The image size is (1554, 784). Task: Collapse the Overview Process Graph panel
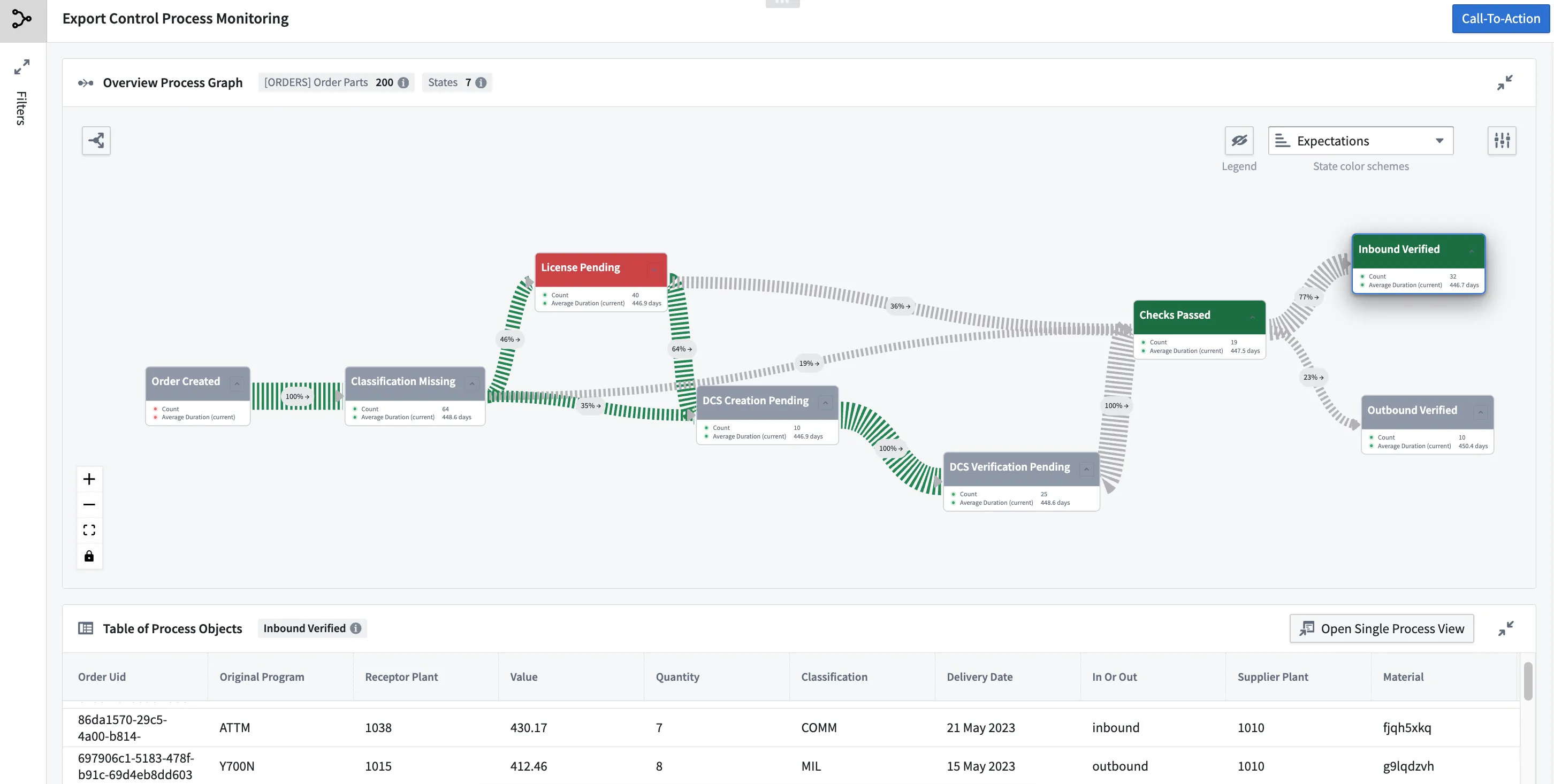[1505, 82]
